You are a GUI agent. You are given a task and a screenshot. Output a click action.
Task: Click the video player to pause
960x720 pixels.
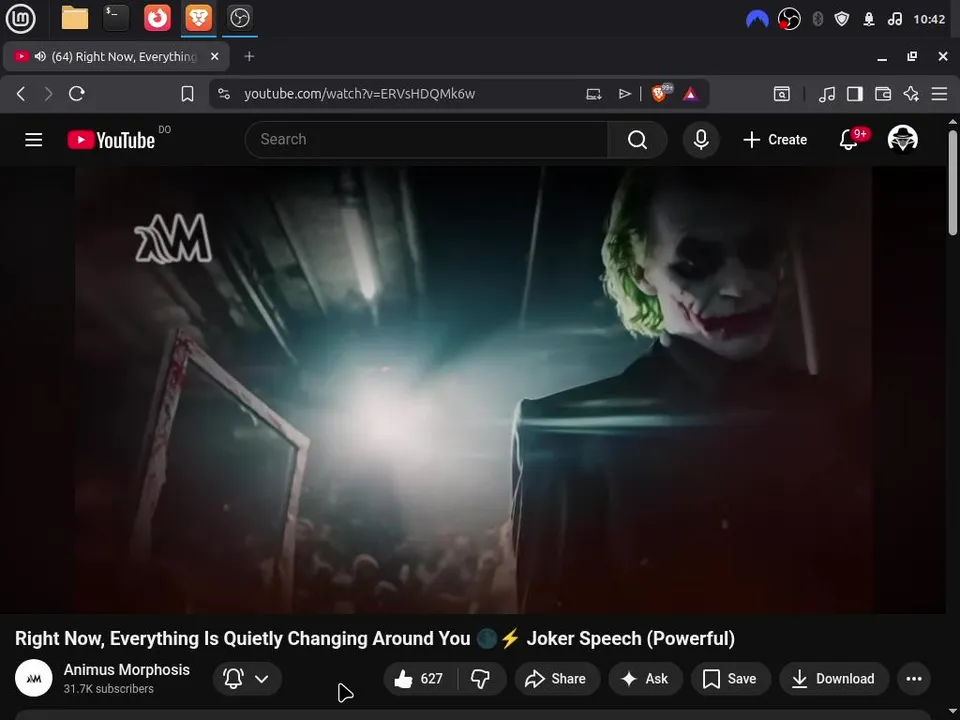pyautogui.click(x=473, y=390)
